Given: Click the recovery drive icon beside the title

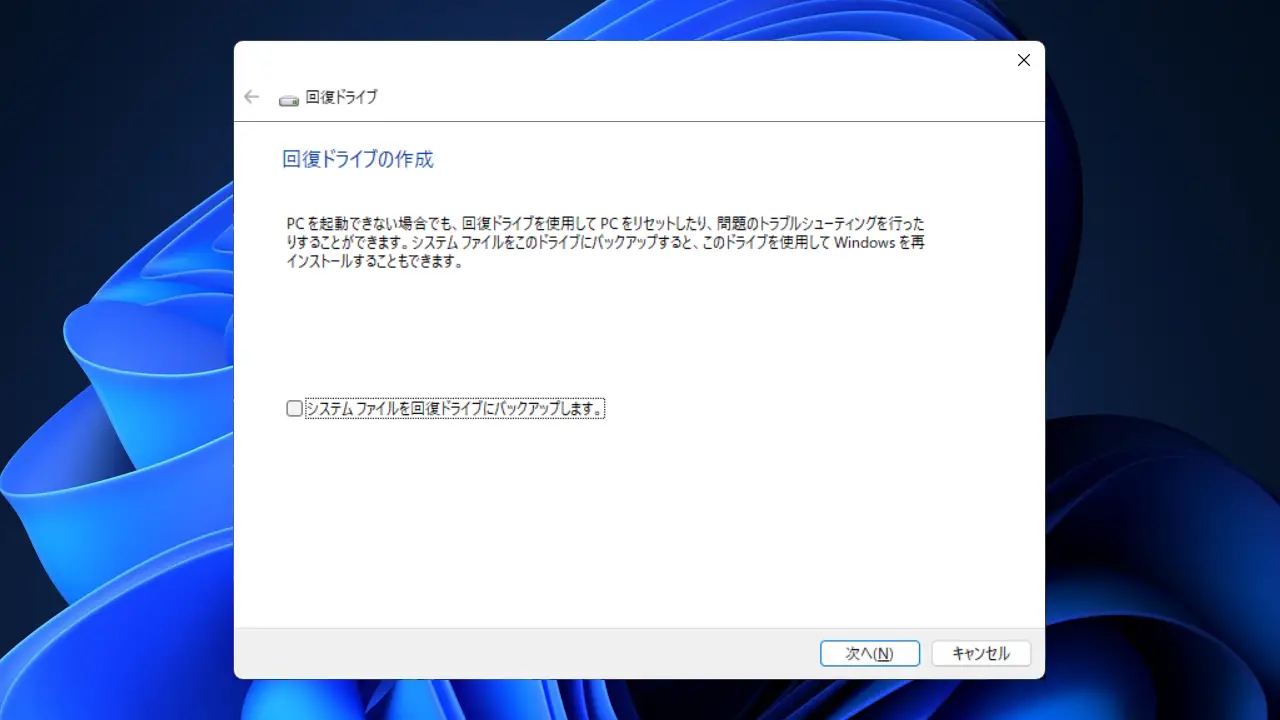Looking at the screenshot, I should point(289,99).
